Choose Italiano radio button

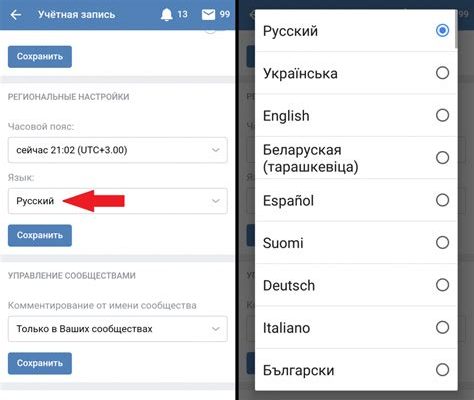tap(442, 327)
